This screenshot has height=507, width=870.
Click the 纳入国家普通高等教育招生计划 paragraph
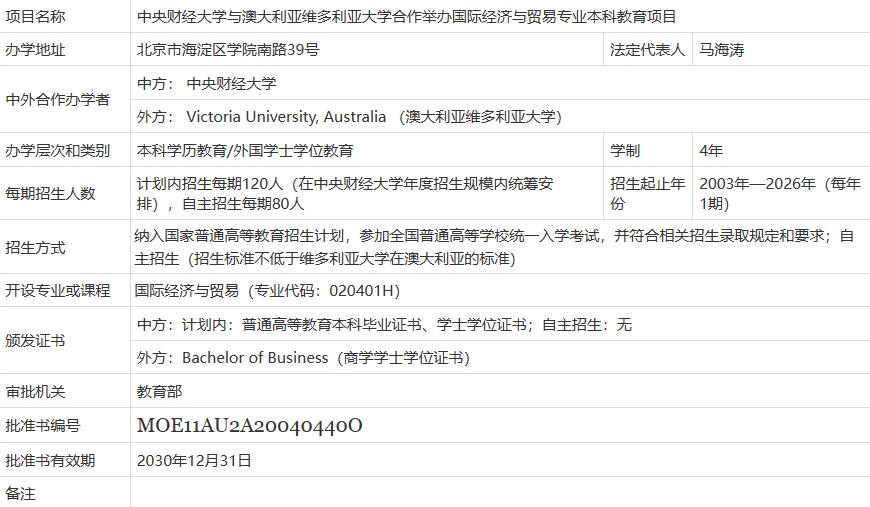(x=494, y=247)
